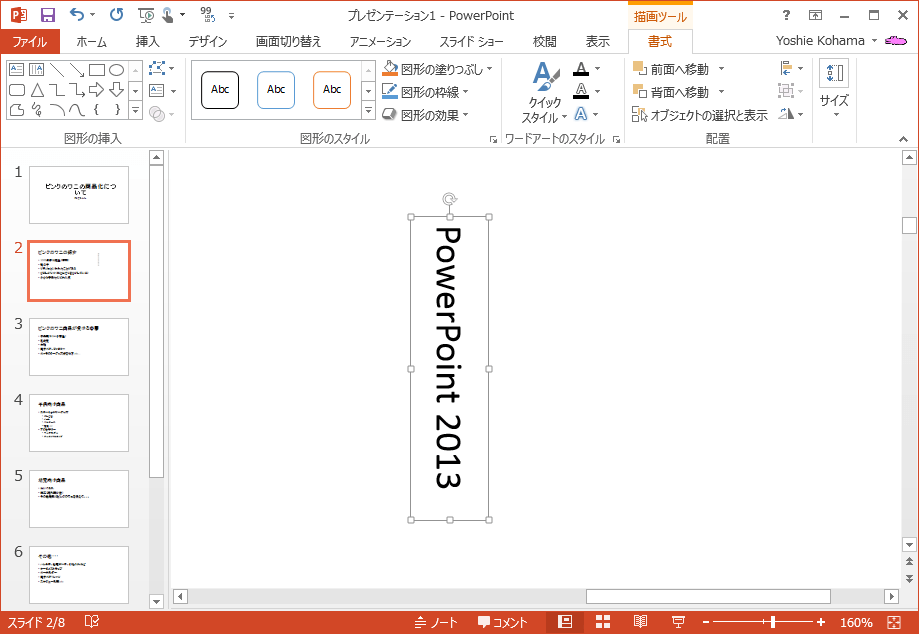The height and width of the screenshot is (634, 919).
Task: Switch to Normal view
Action: click(565, 622)
